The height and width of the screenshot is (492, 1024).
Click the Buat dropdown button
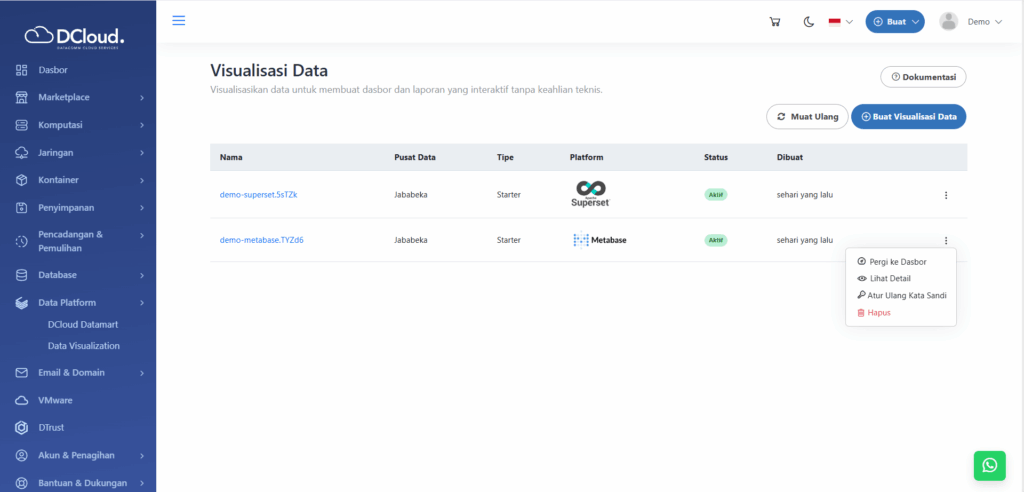(894, 22)
